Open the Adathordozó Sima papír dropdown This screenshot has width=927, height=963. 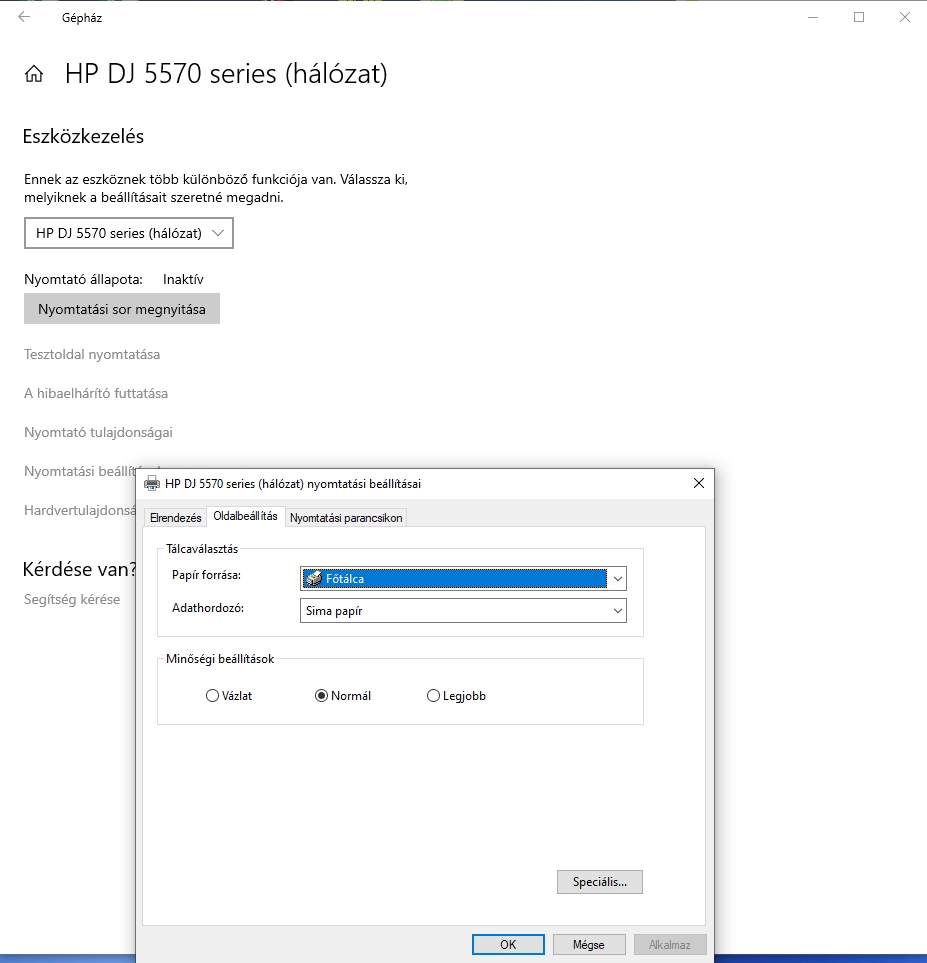click(463, 611)
